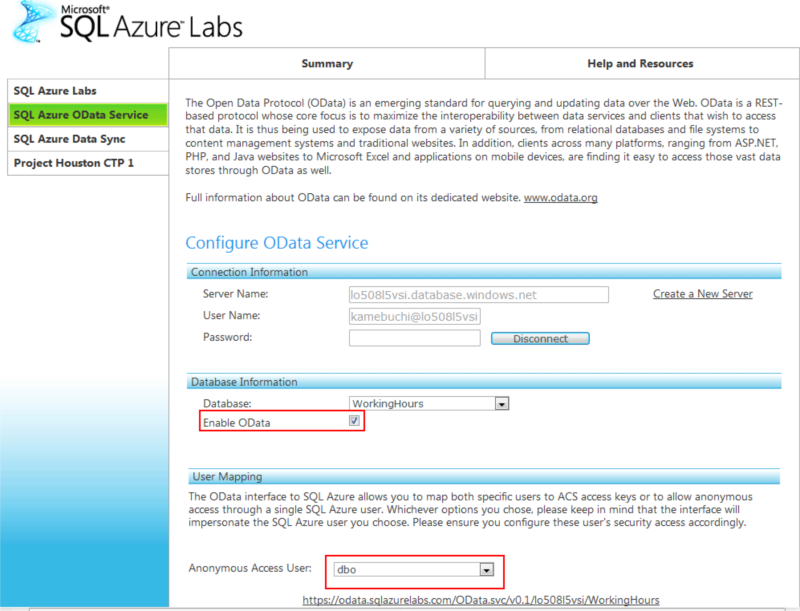Viewport: 800px width, 611px height.
Task: Click the User Name field
Action: [x=415, y=317]
